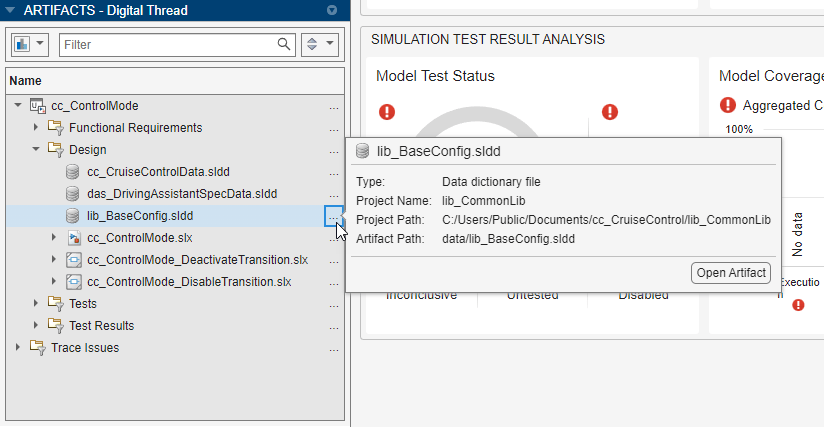
Task: Click the Inconclusive label
Action: (421, 295)
